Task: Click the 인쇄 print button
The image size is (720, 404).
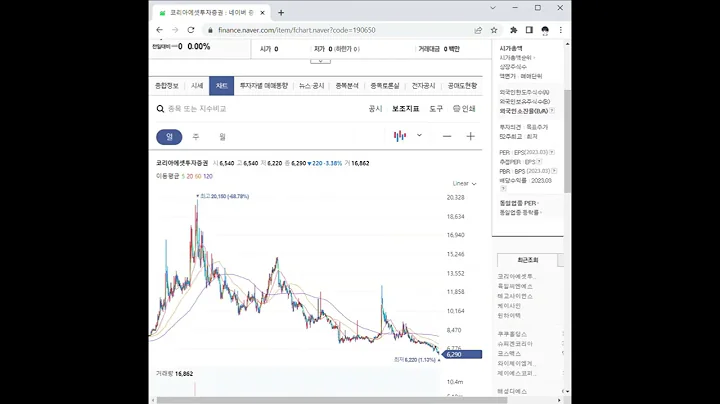Action: (x=464, y=109)
